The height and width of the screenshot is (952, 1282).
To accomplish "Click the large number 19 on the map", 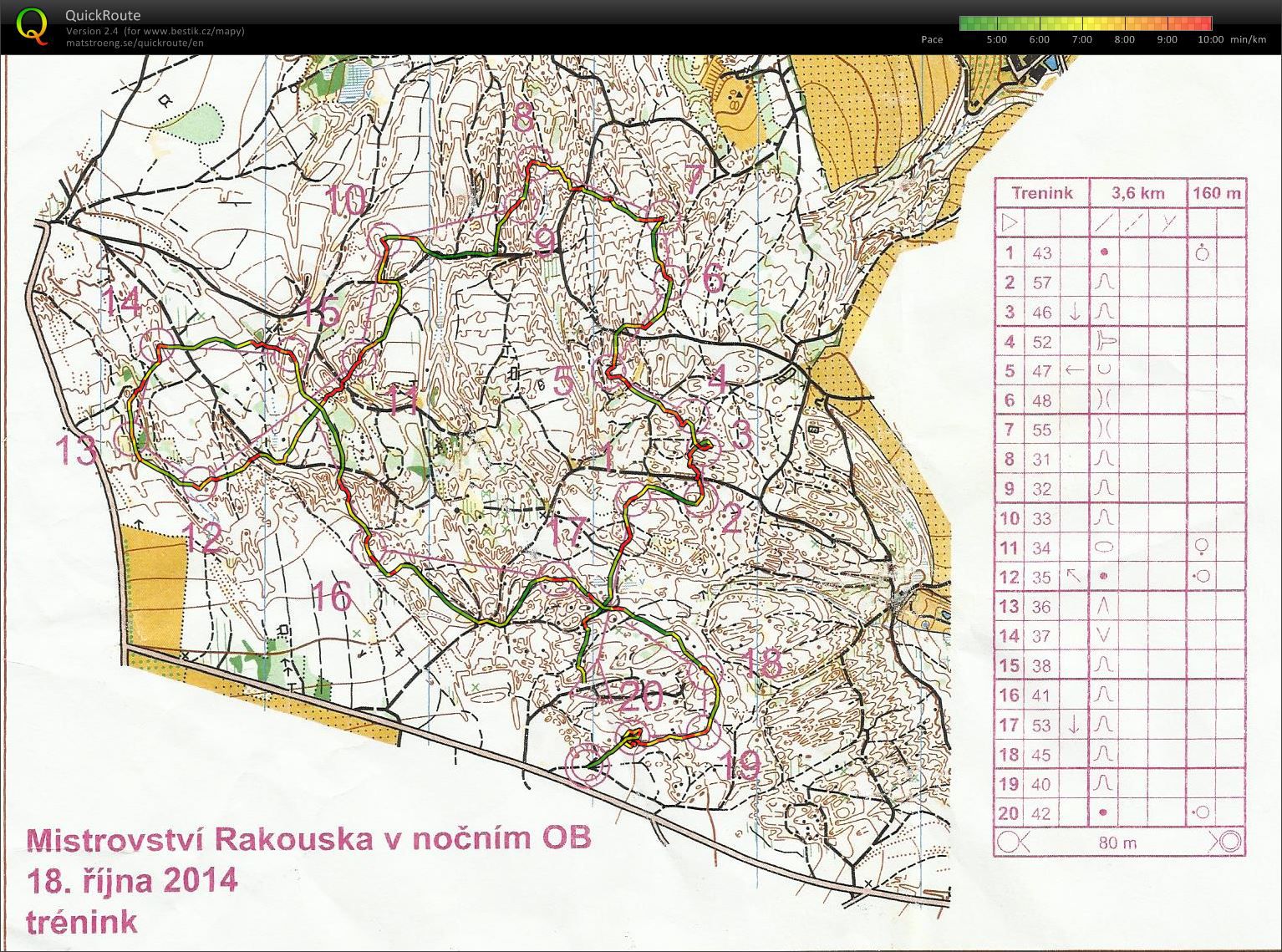I will (x=740, y=765).
